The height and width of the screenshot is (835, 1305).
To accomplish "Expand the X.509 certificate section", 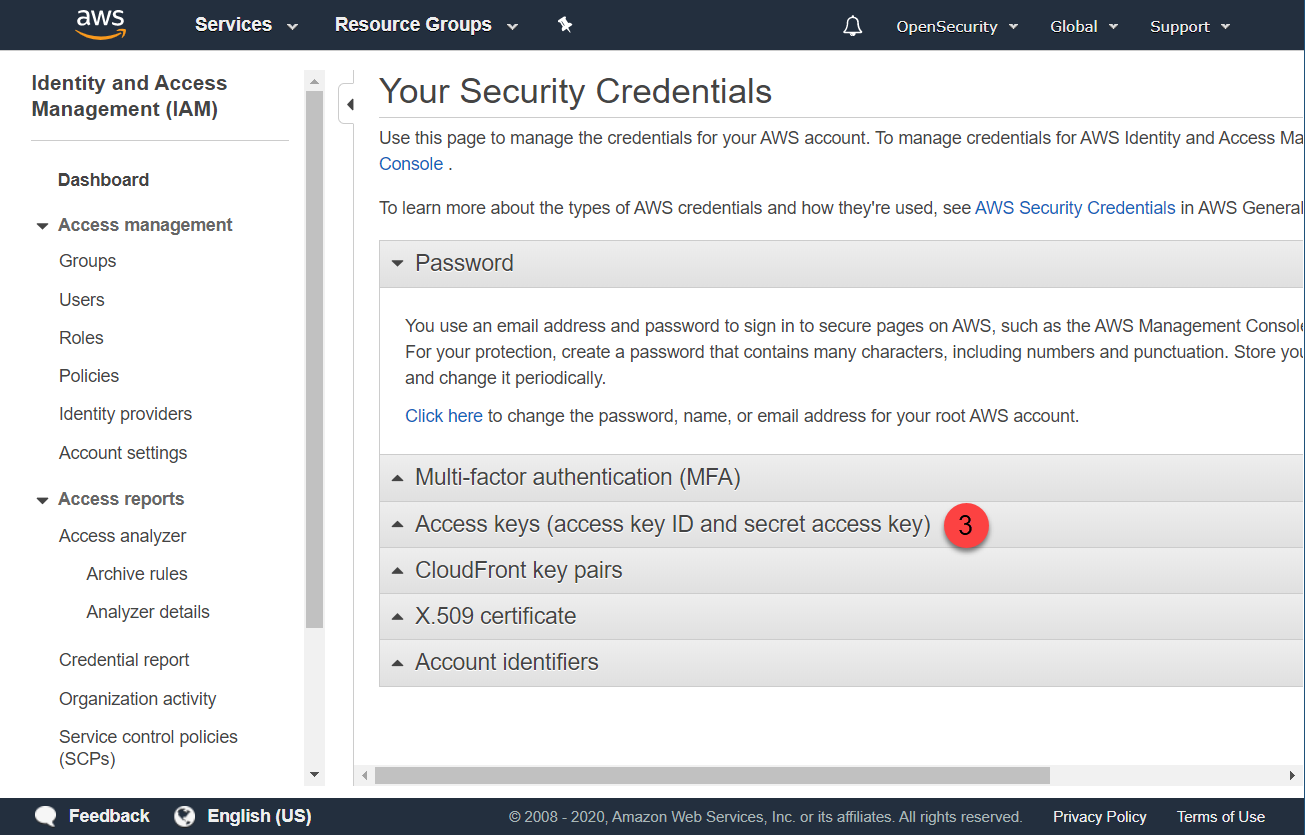I will (842, 617).
